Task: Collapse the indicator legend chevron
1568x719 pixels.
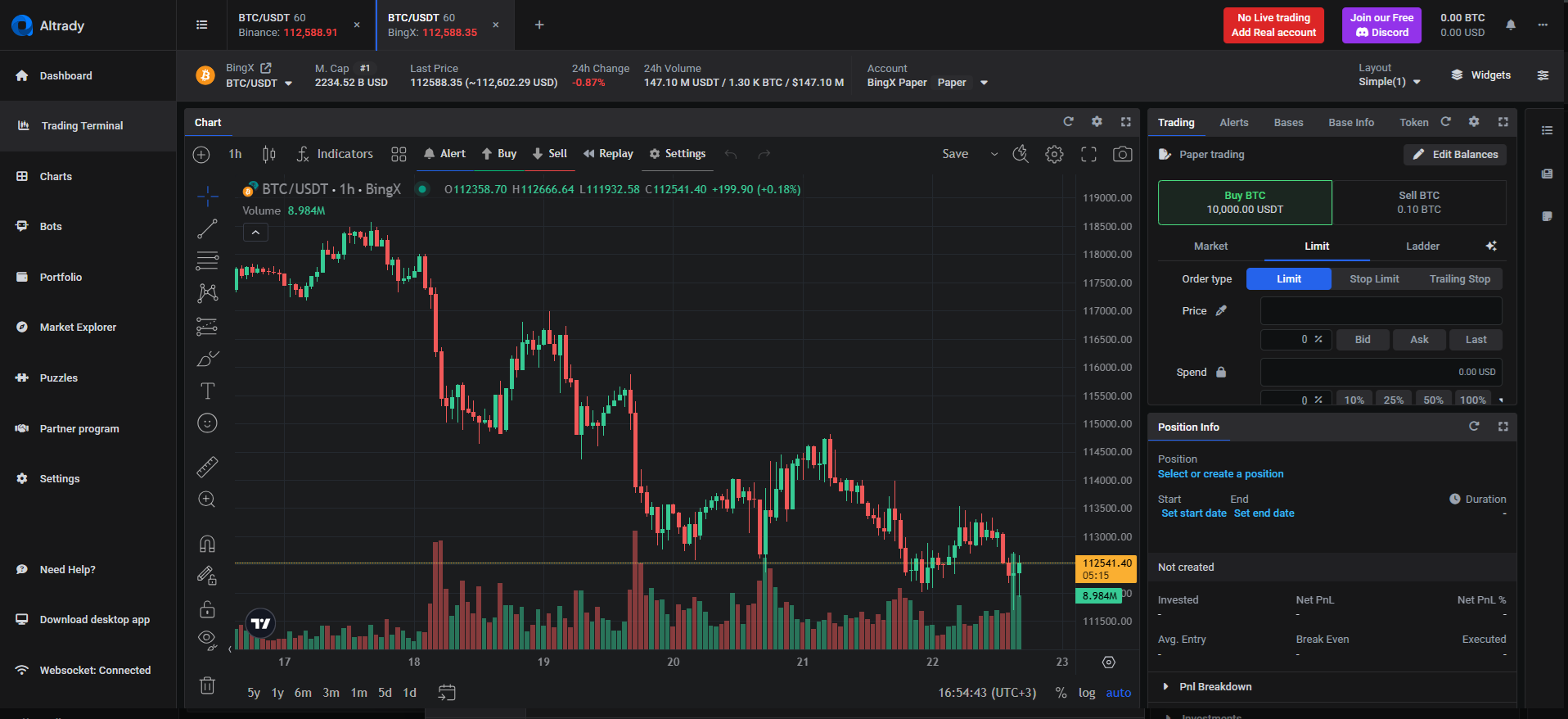Action: pyautogui.click(x=255, y=233)
